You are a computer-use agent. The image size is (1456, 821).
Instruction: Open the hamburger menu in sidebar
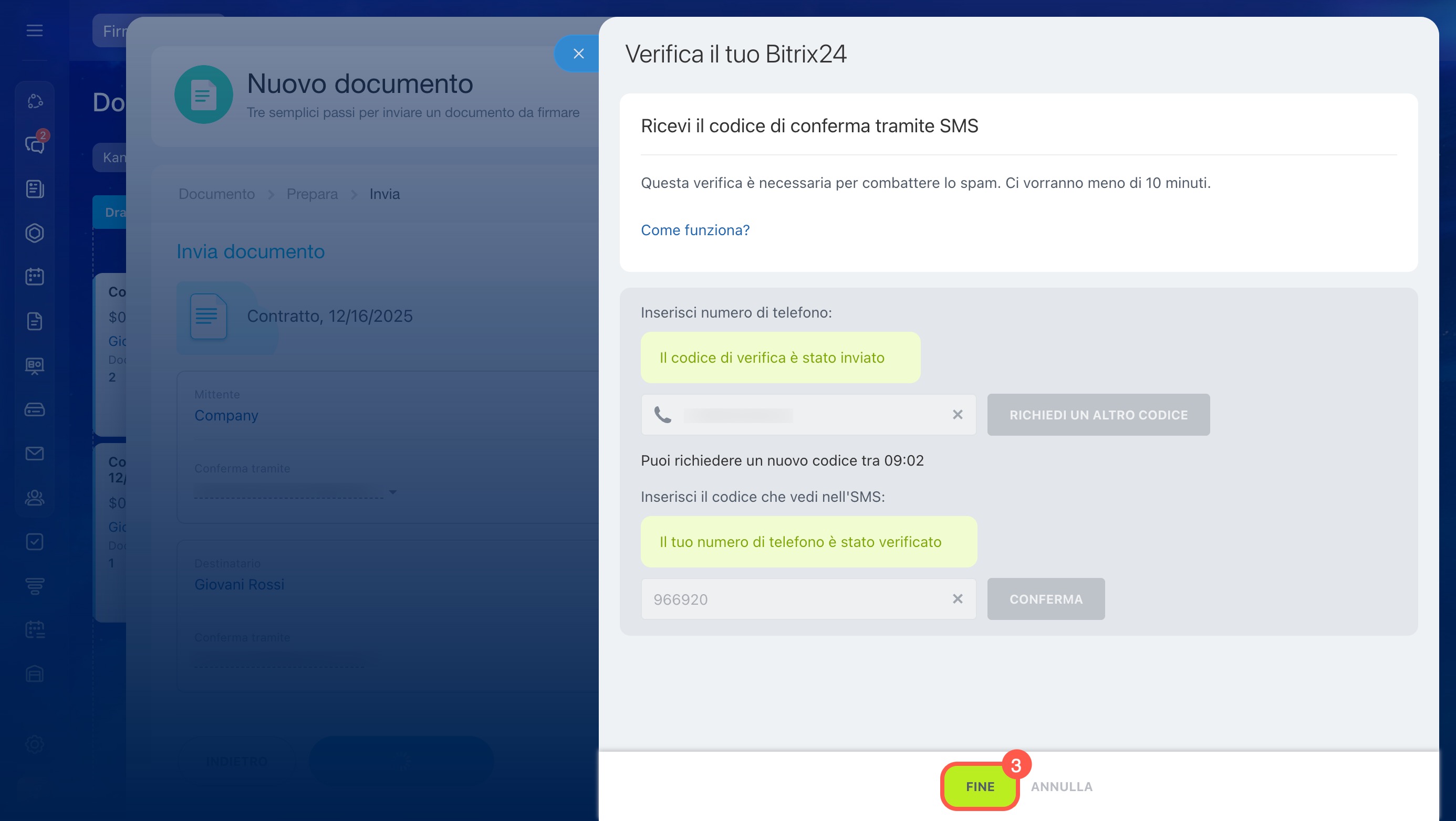[x=35, y=30]
